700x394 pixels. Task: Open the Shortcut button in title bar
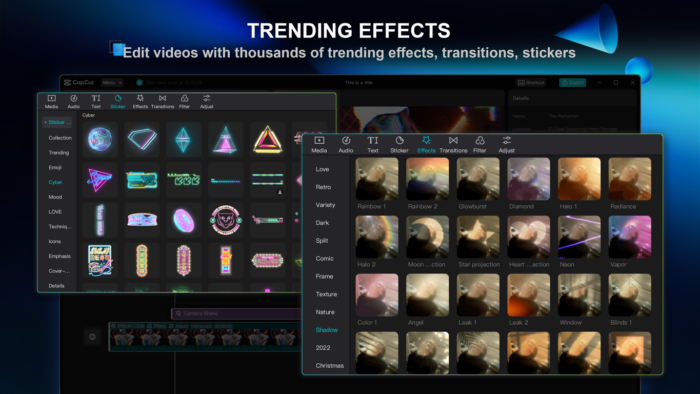tap(531, 83)
